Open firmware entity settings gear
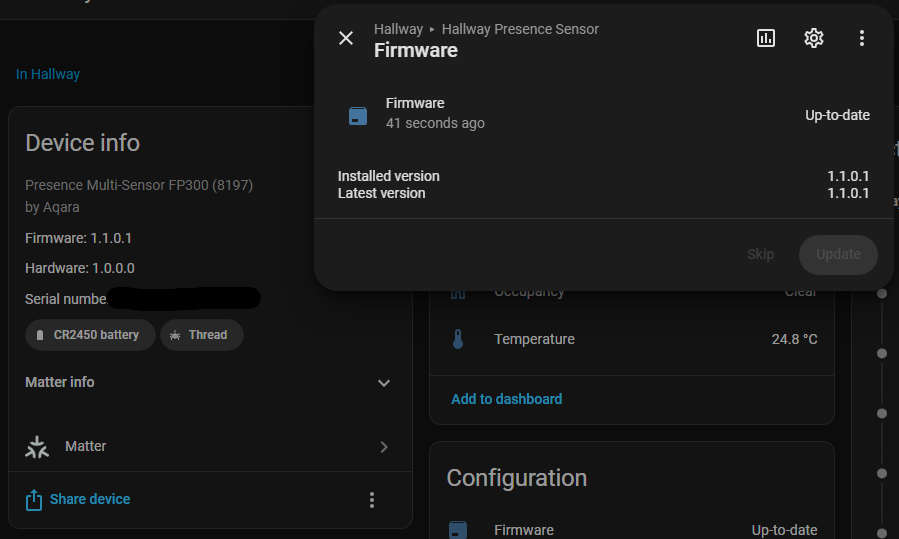The height and width of the screenshot is (539, 899). coord(814,38)
